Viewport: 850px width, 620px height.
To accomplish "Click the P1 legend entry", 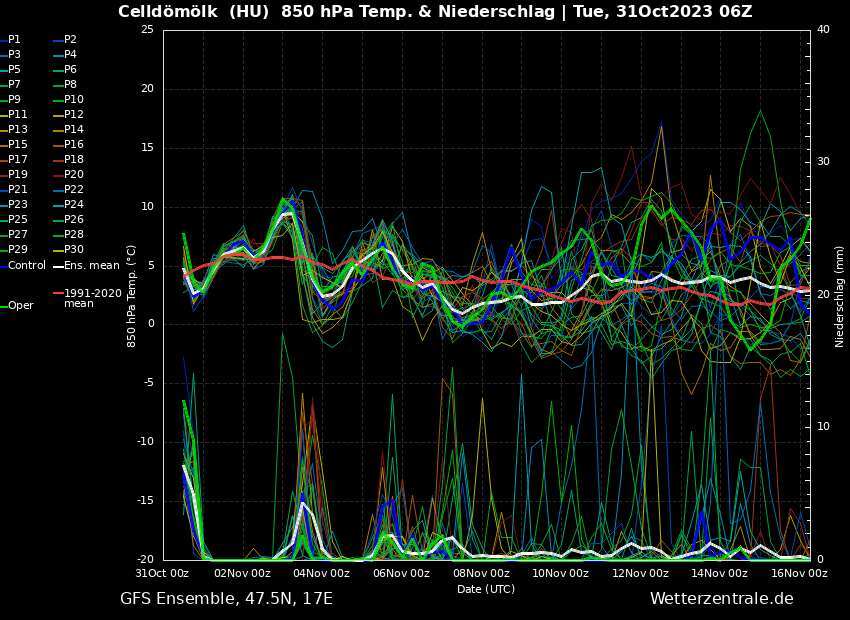I will [14, 40].
